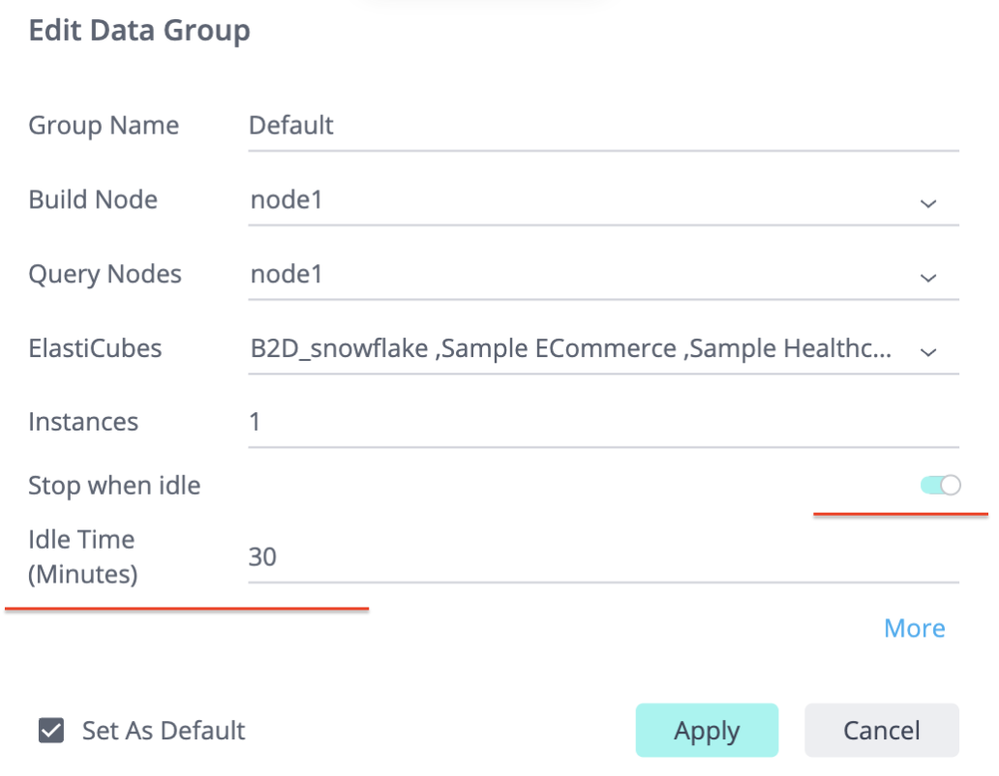The image size is (999, 776).
Task: Click the Stop when idle label
Action: [114, 486]
